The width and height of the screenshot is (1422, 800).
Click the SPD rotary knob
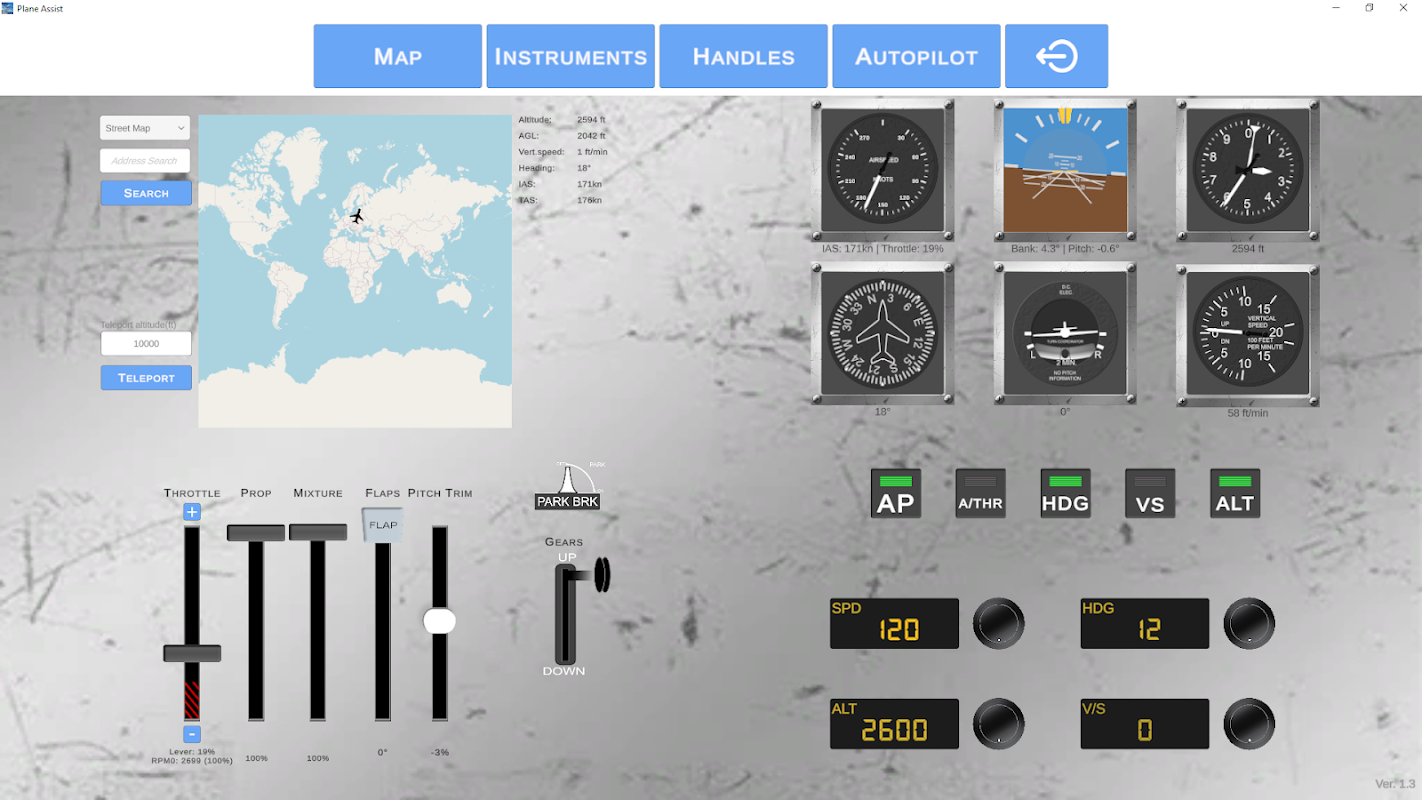[998, 624]
